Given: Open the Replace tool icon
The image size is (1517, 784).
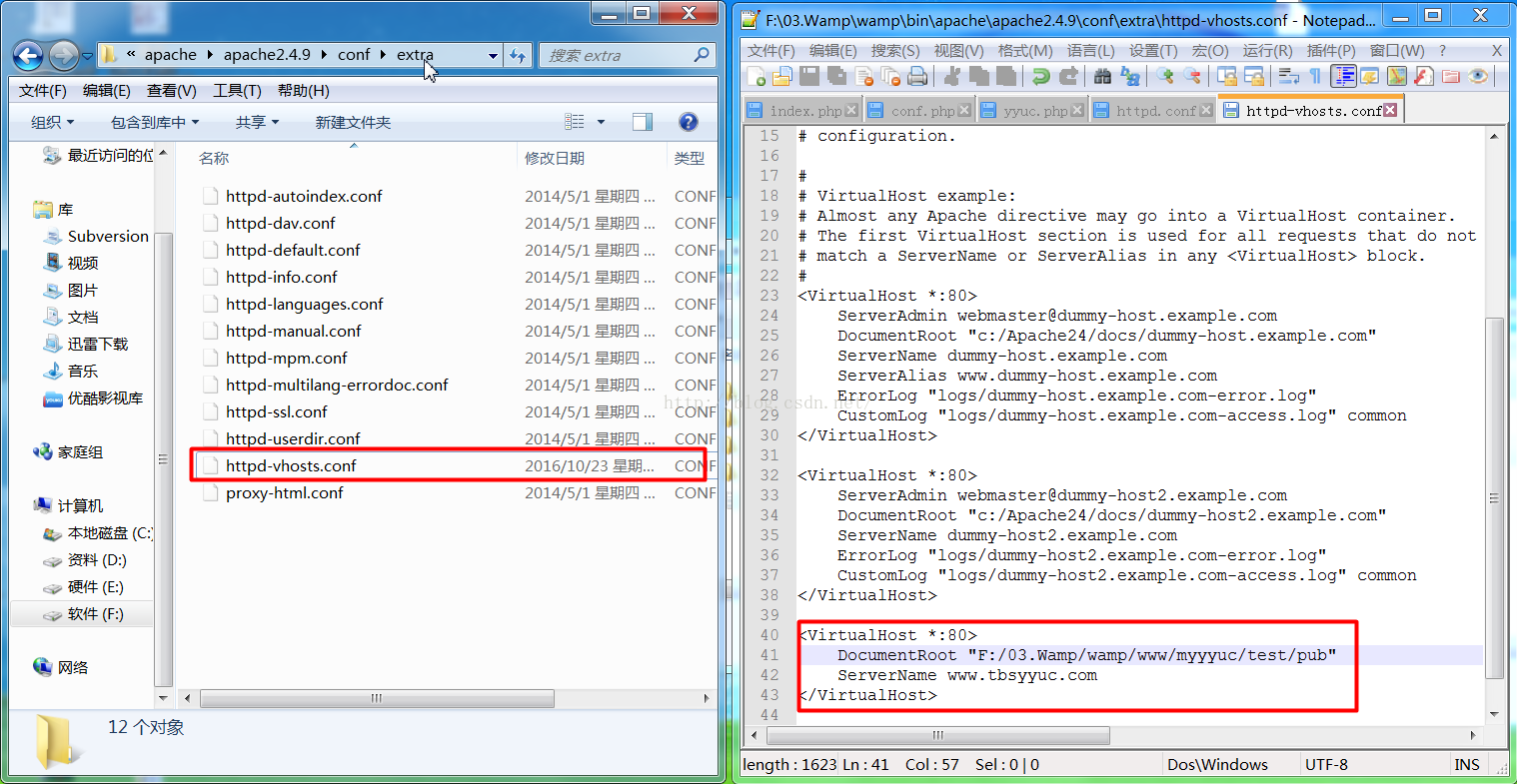Looking at the screenshot, I should pos(1130,76).
